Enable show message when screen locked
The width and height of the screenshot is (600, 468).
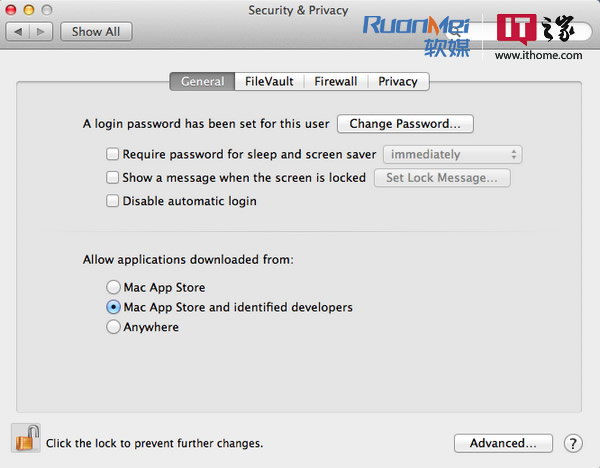click(x=112, y=178)
